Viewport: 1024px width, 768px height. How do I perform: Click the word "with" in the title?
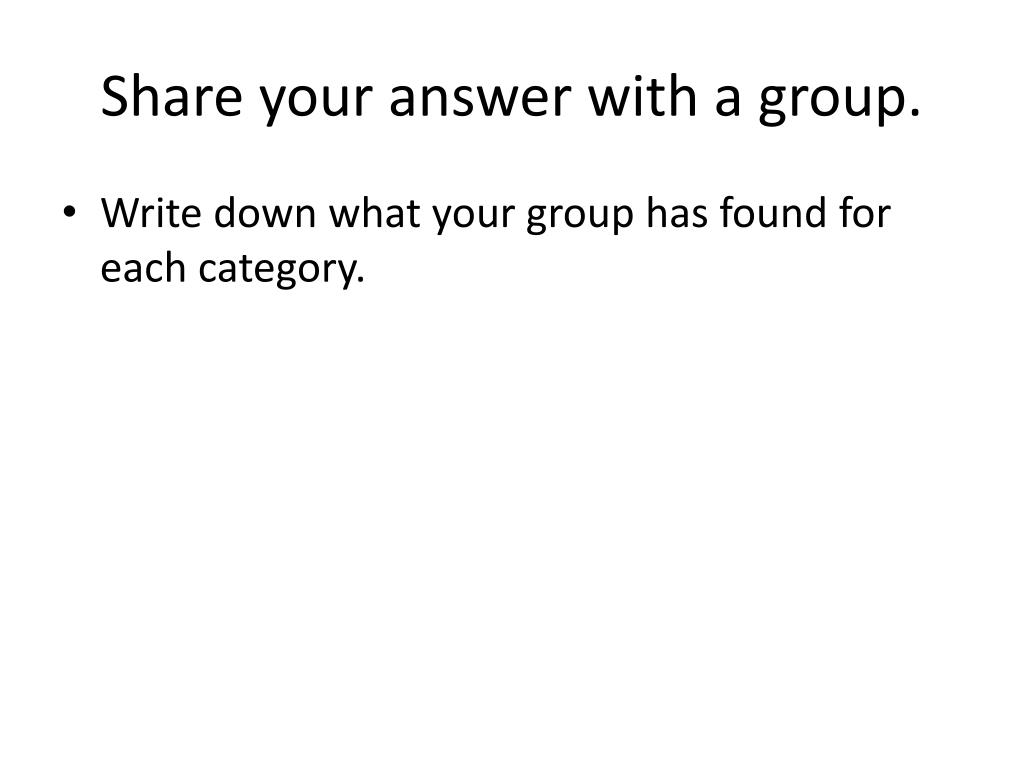point(643,96)
